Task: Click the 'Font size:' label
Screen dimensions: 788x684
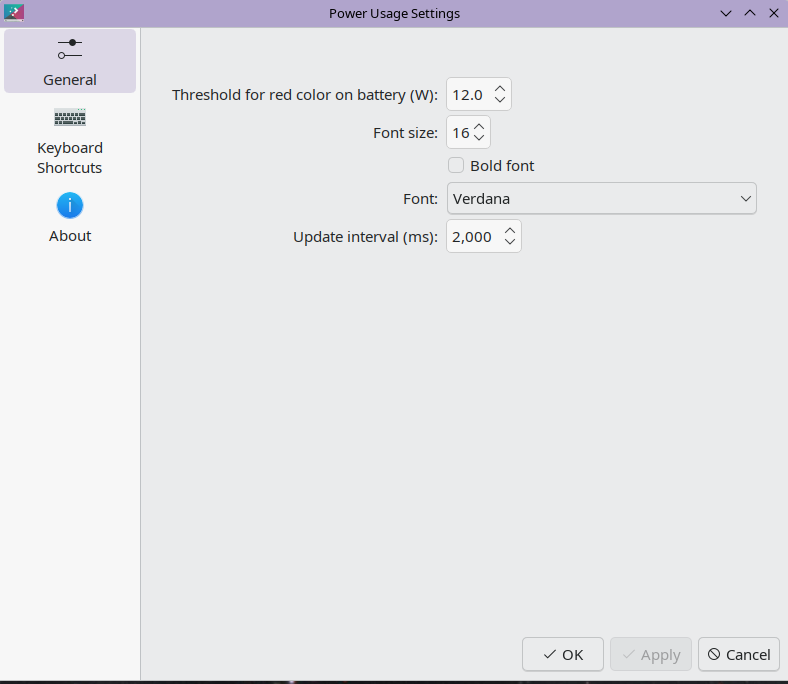Action: click(406, 133)
